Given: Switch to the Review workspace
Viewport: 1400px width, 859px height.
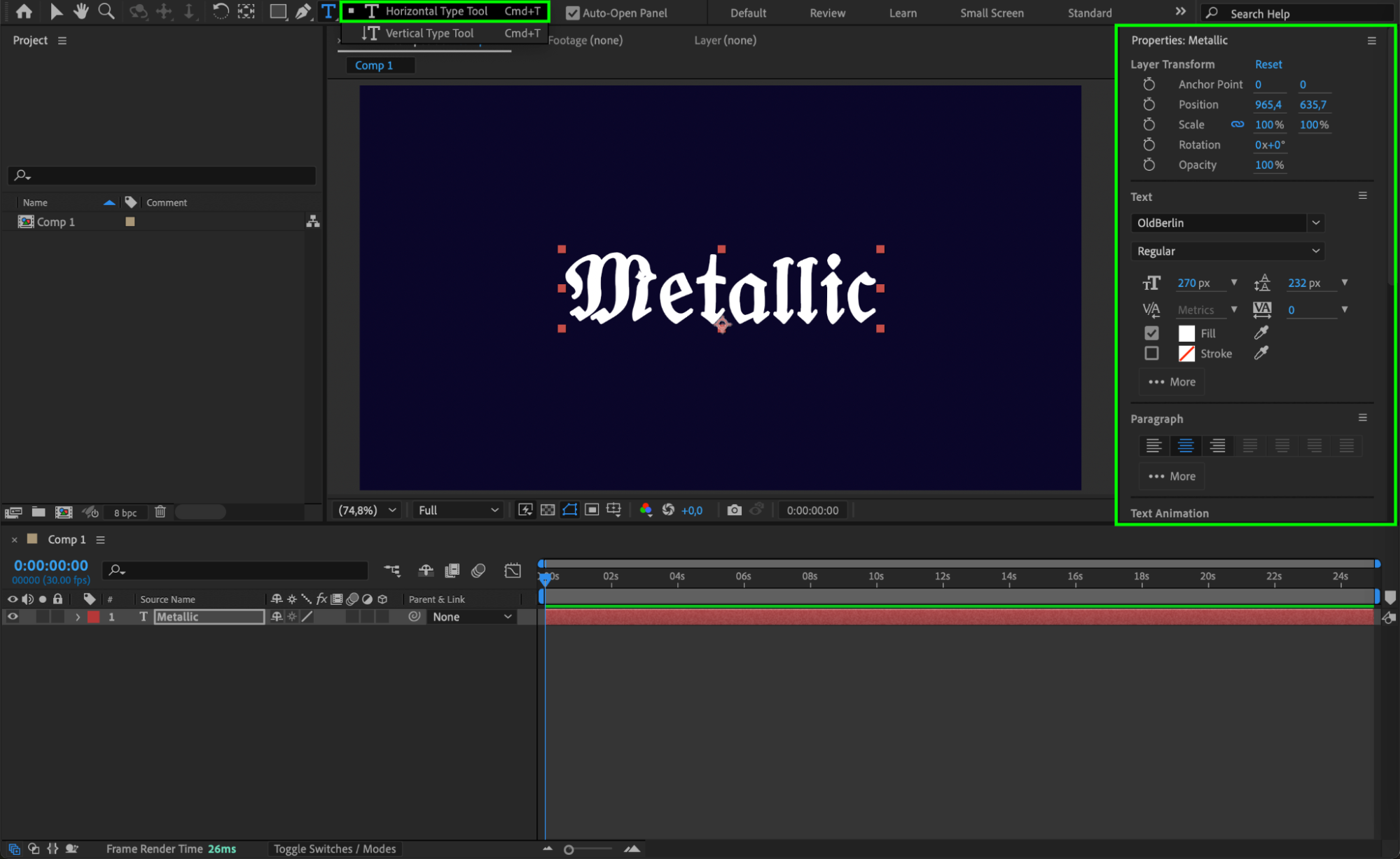Looking at the screenshot, I should 827,13.
